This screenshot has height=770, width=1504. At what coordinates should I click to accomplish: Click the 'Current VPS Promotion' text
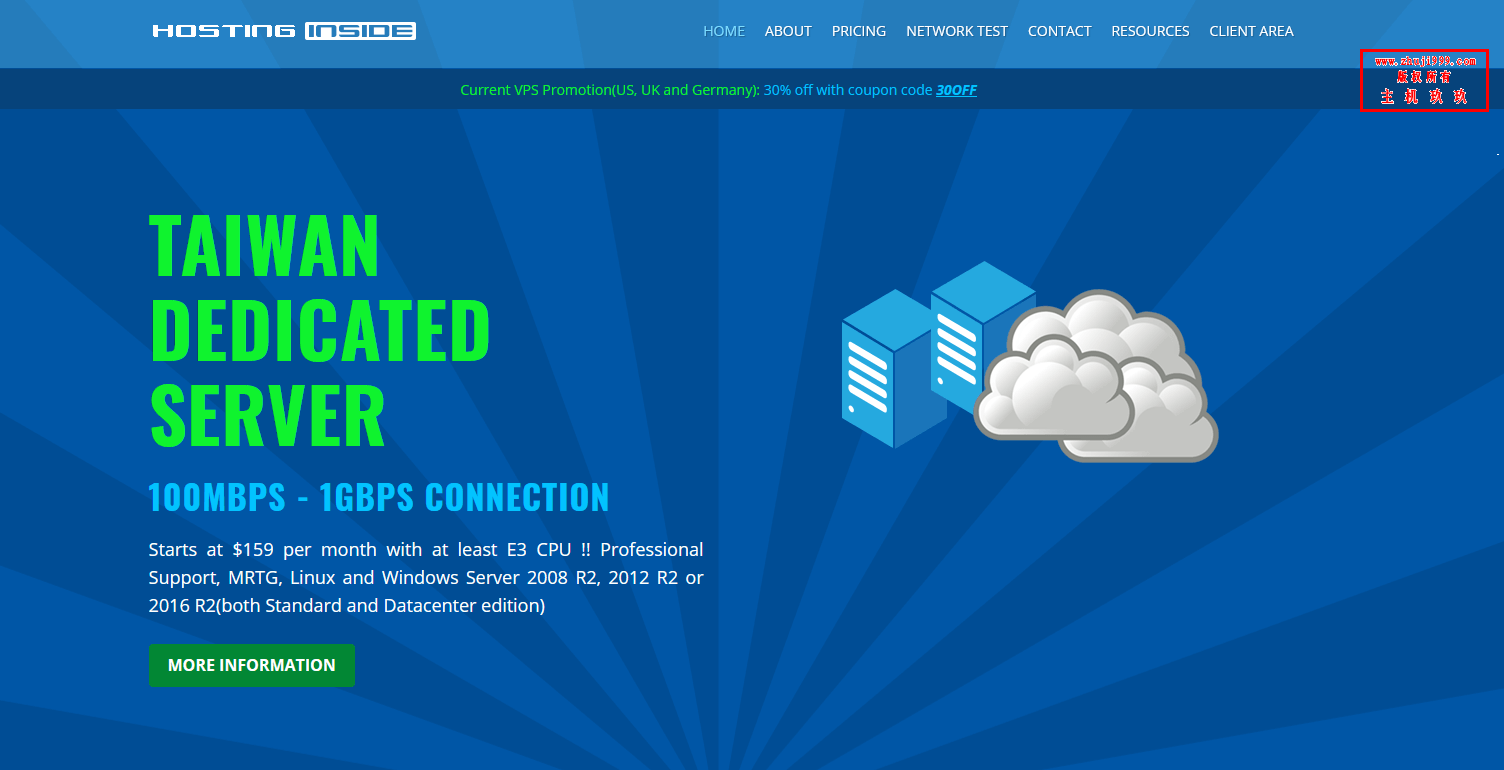click(610, 90)
